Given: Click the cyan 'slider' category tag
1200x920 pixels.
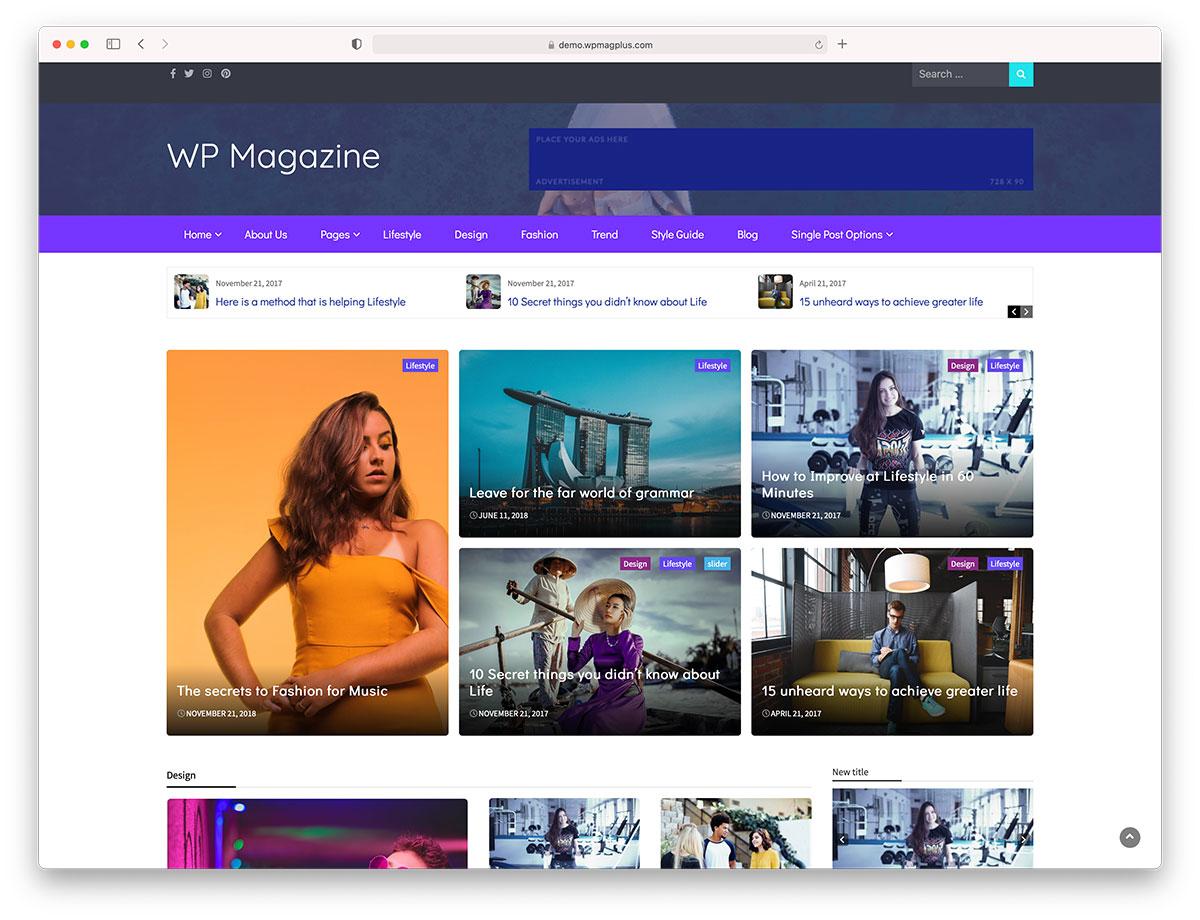Looking at the screenshot, I should click(x=717, y=564).
